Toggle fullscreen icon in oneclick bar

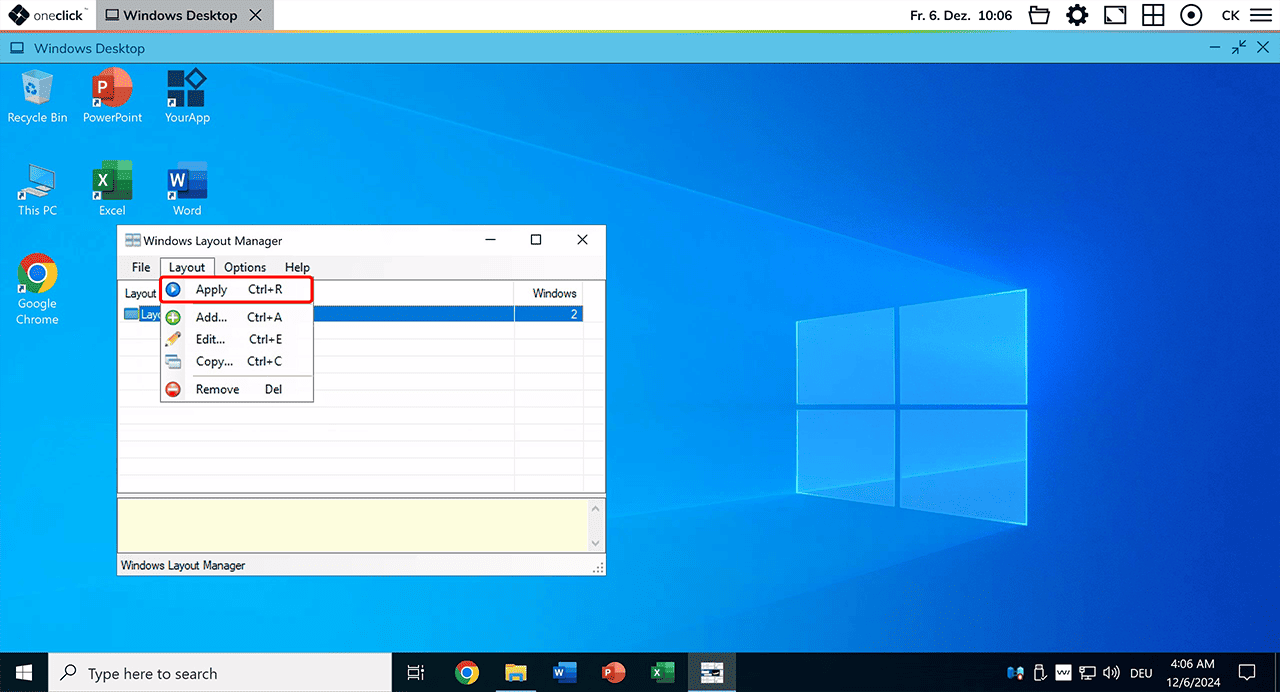[x=1115, y=15]
